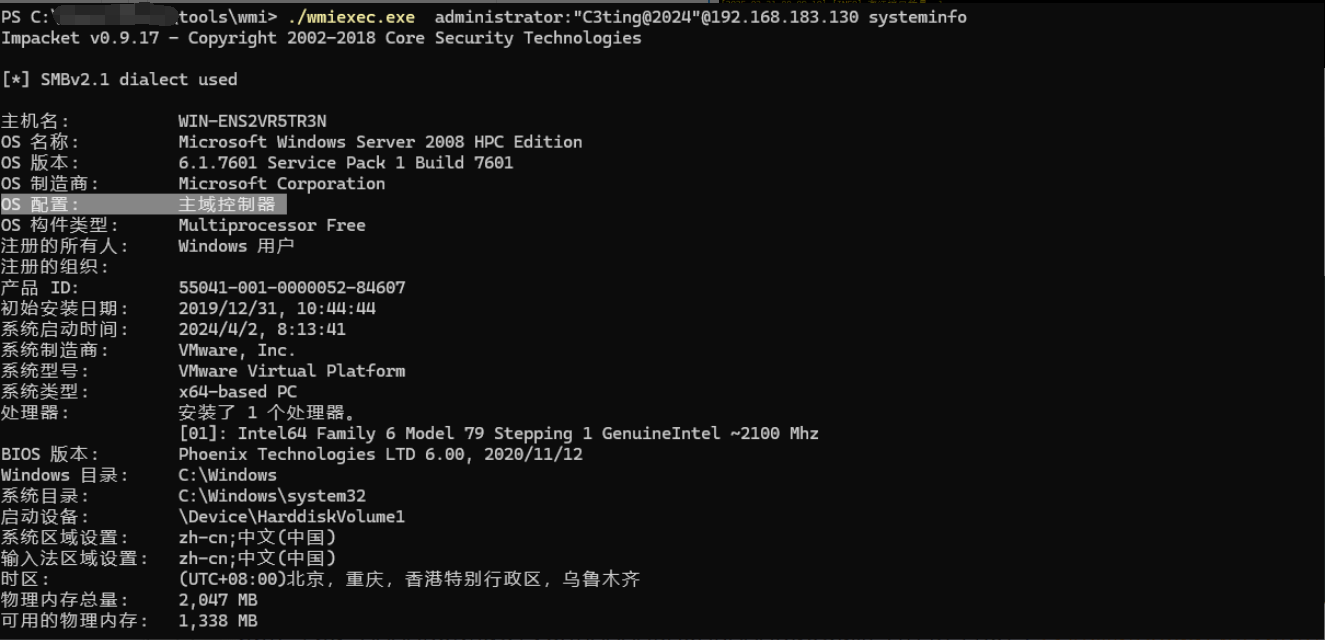Click the Microsoft Corporation manufacturer value
The width and height of the screenshot is (1325, 640).
click(281, 184)
